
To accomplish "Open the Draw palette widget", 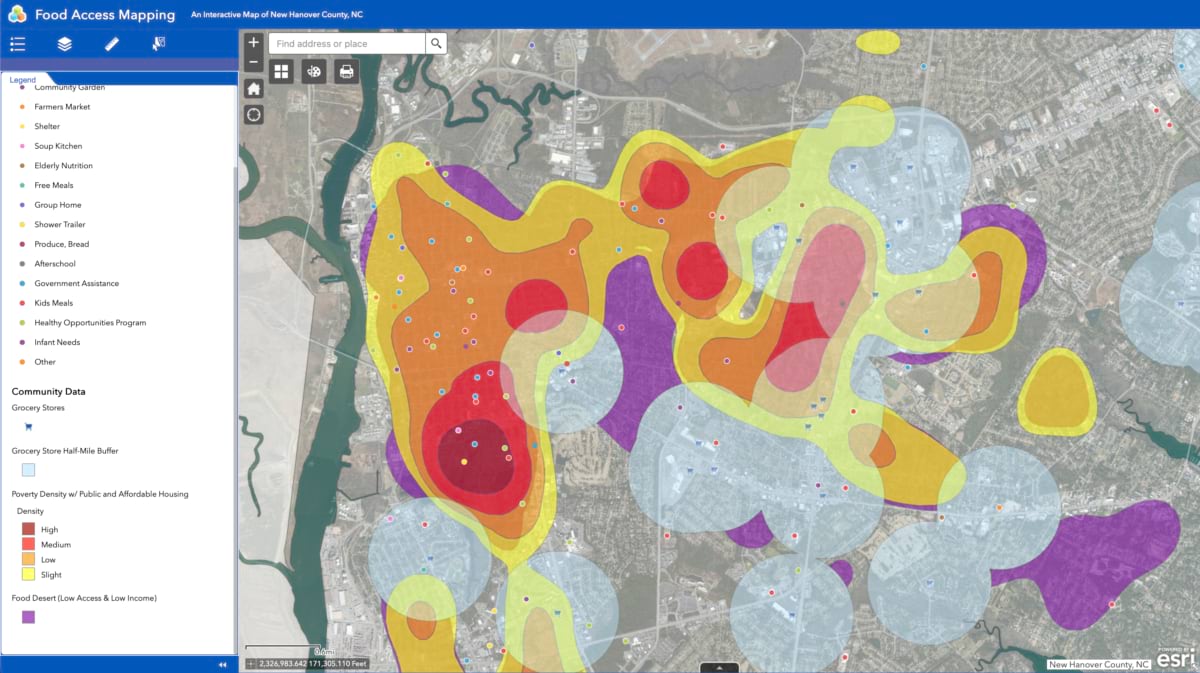I will [x=314, y=72].
